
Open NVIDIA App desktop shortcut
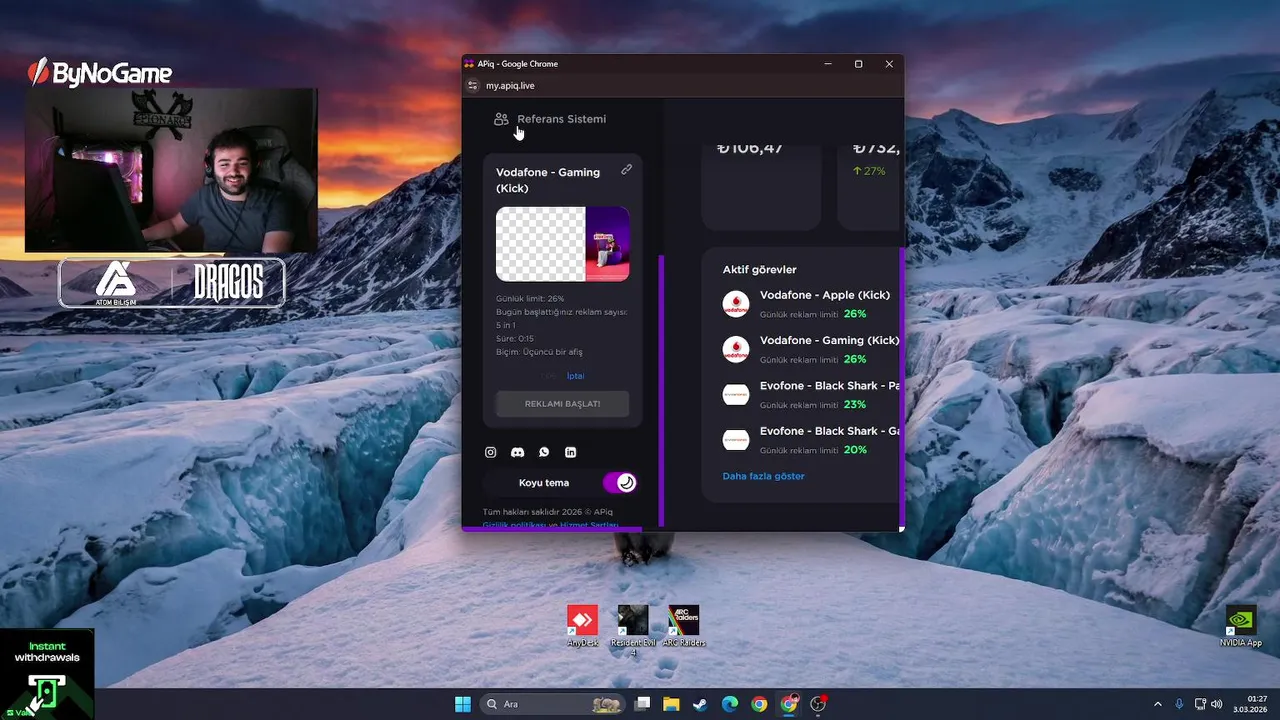(1241, 626)
